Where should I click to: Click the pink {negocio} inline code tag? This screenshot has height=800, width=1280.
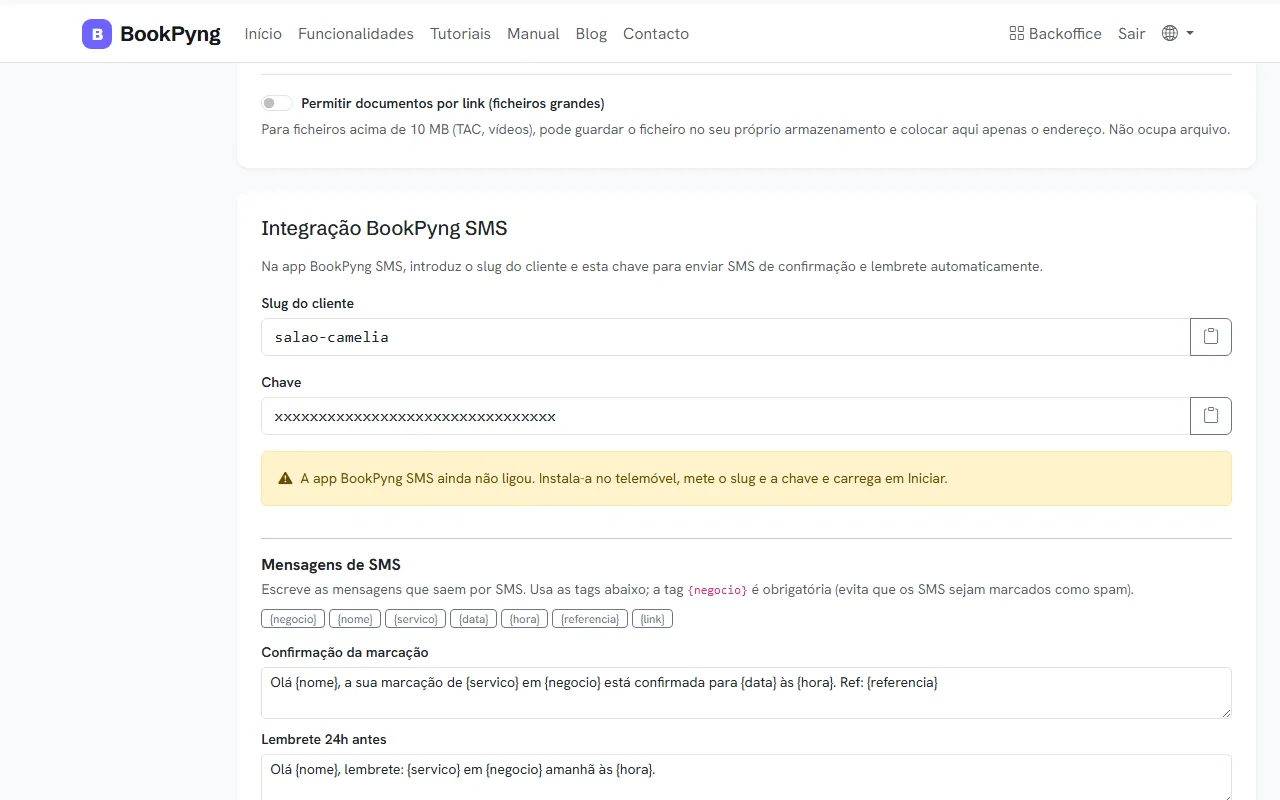coord(717,590)
